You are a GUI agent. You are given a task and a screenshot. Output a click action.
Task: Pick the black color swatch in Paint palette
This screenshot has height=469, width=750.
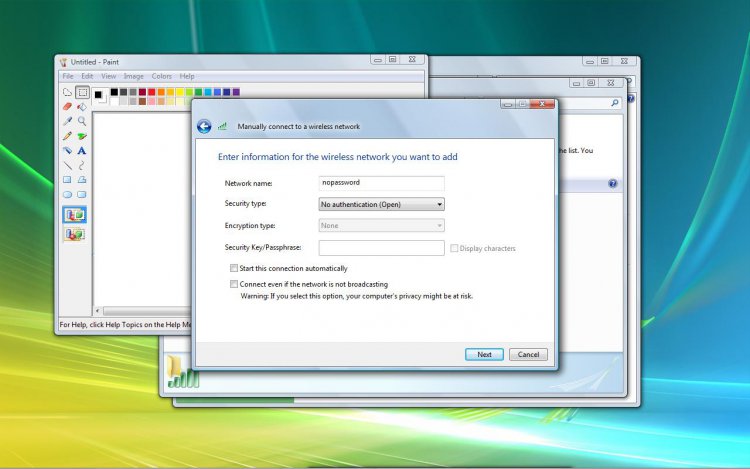coord(114,92)
